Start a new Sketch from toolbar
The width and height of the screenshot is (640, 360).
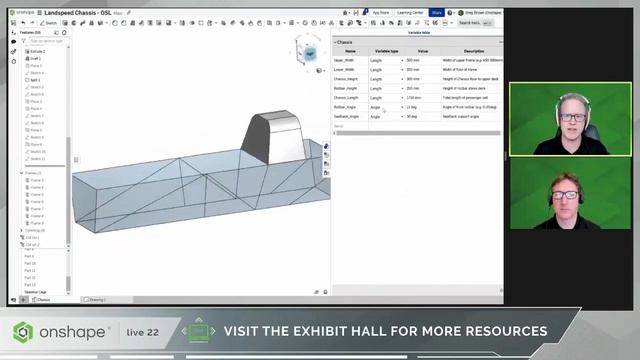pos(49,23)
